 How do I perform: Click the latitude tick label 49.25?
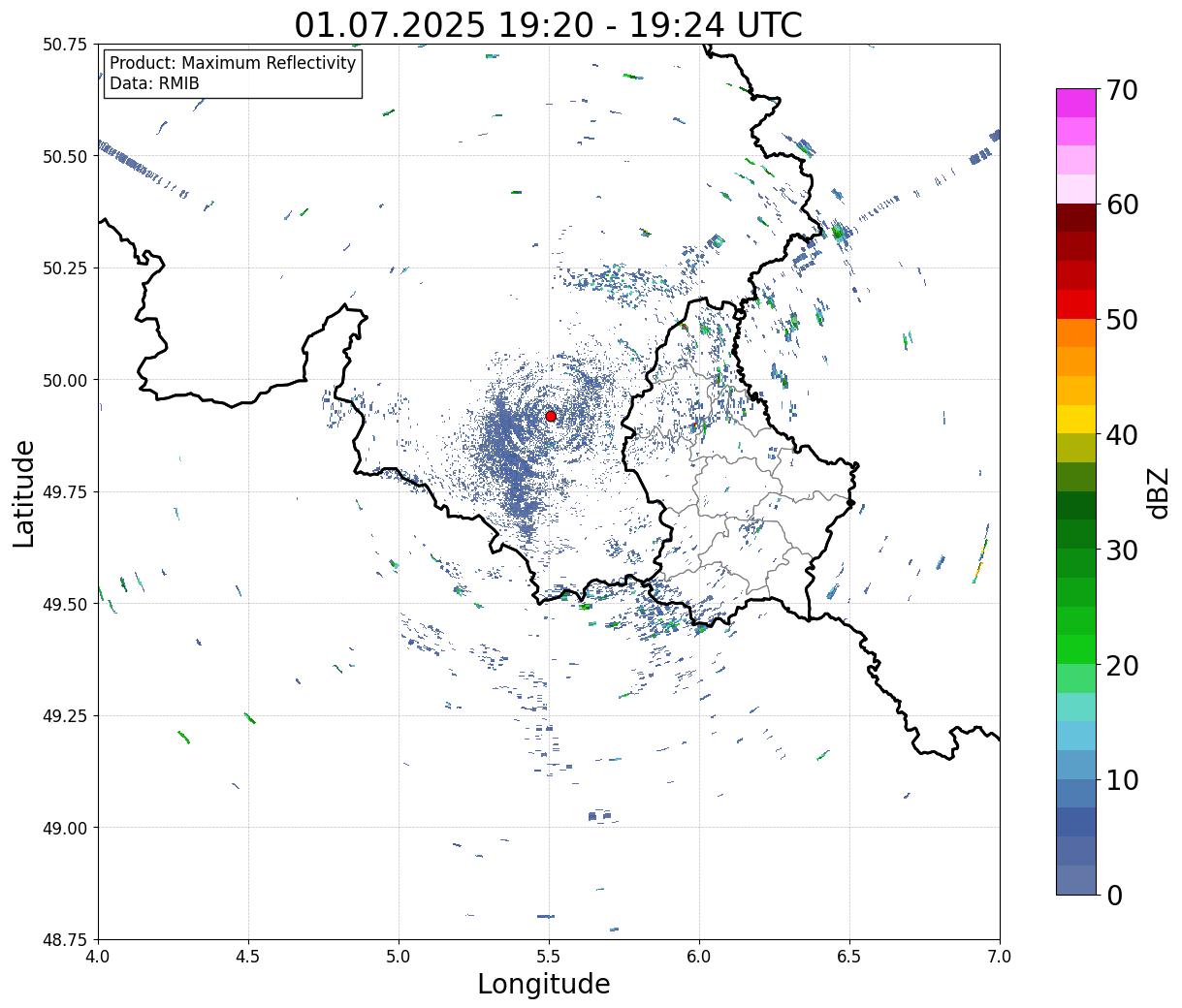65,716
